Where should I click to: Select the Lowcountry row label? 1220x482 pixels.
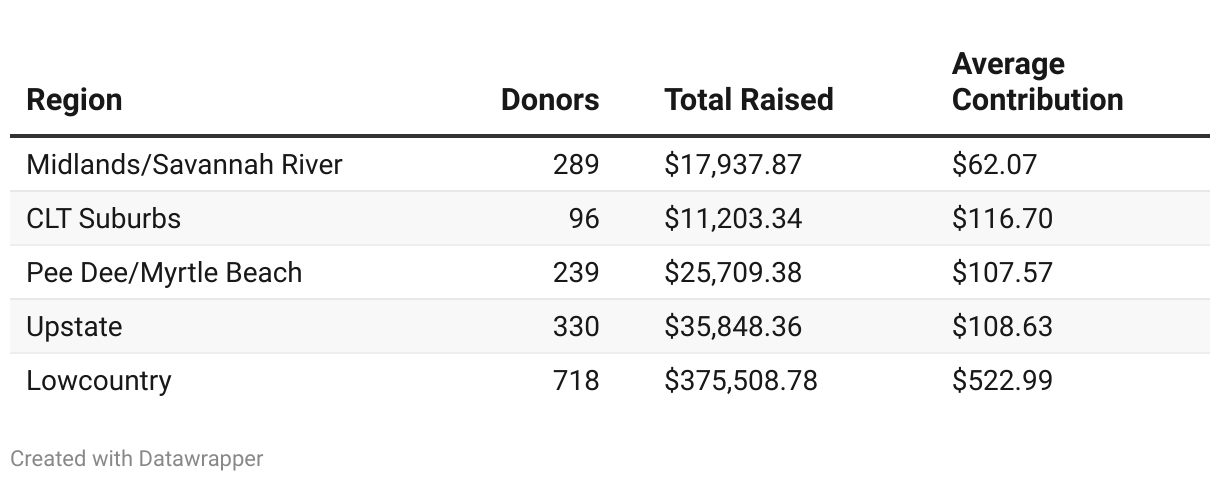coord(99,380)
